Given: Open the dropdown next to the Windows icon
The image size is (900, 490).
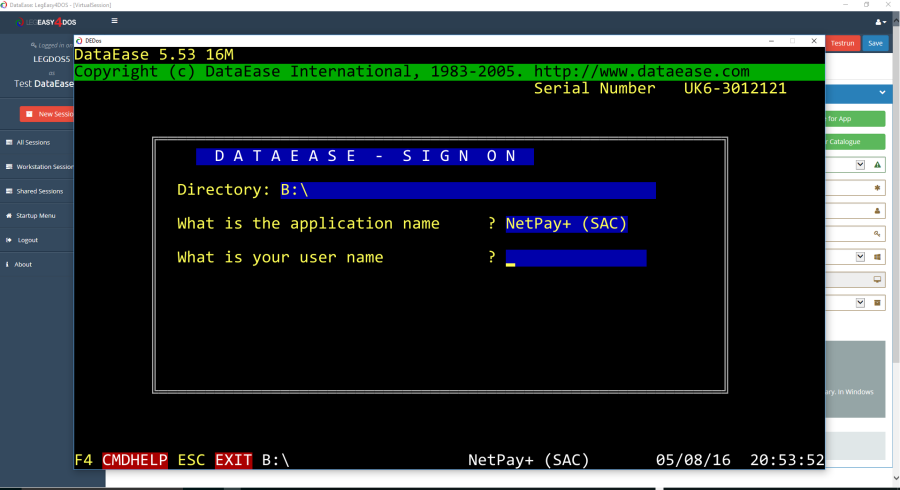Looking at the screenshot, I should pyautogui.click(x=860, y=256).
